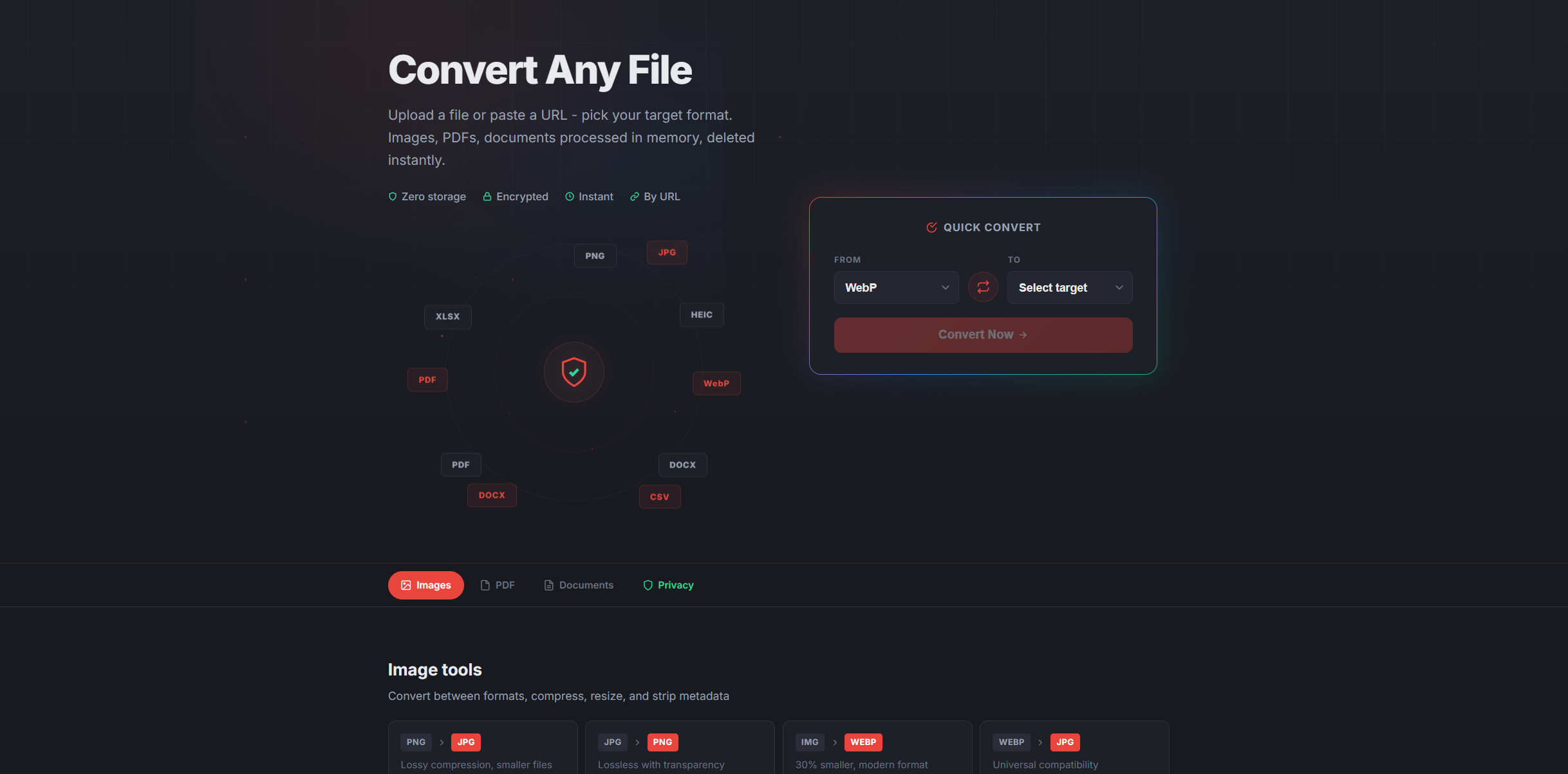
Task: Open the WEBP to JPG tool card
Action: click(1074, 748)
